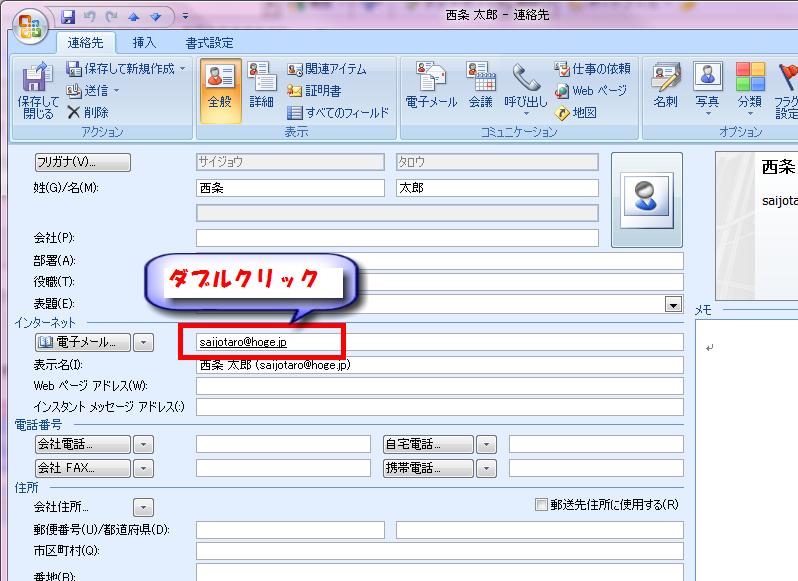The width and height of the screenshot is (798, 581).
Task: Check the mailing address (郵送先住所) checkbox
Action: tap(542, 505)
